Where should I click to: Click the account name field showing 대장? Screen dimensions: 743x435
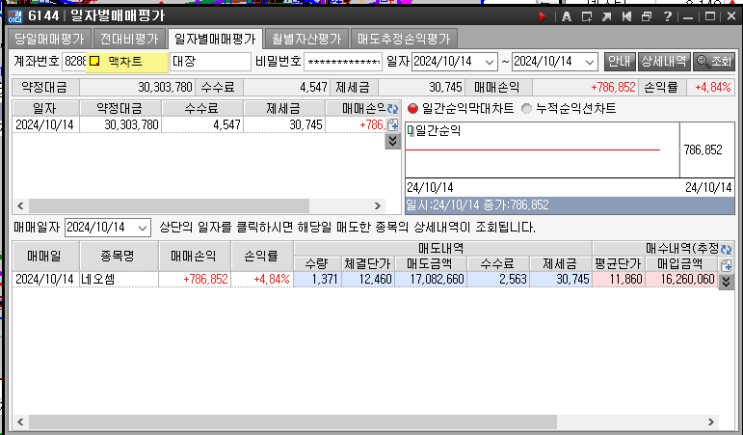(x=210, y=62)
